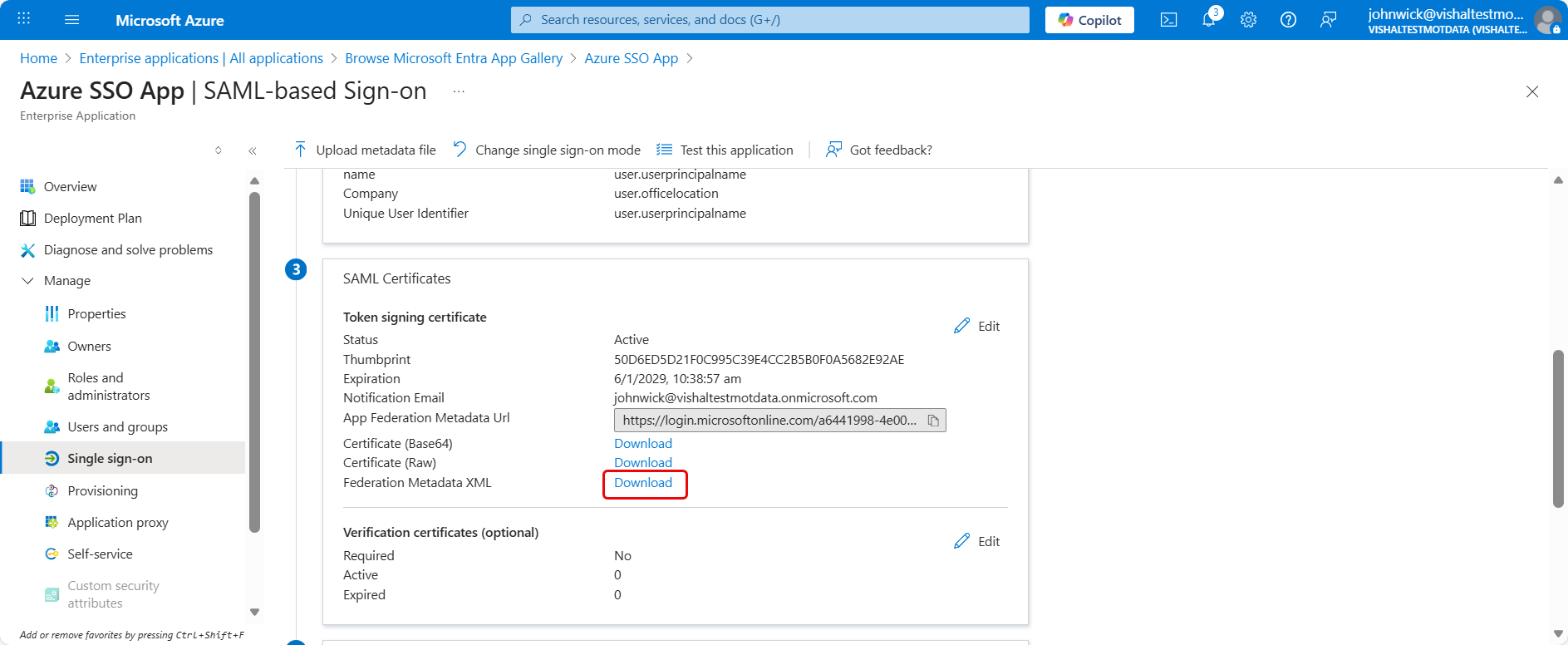Open the account profile avatar
This screenshot has width=1568, height=645.
coord(1547,20)
